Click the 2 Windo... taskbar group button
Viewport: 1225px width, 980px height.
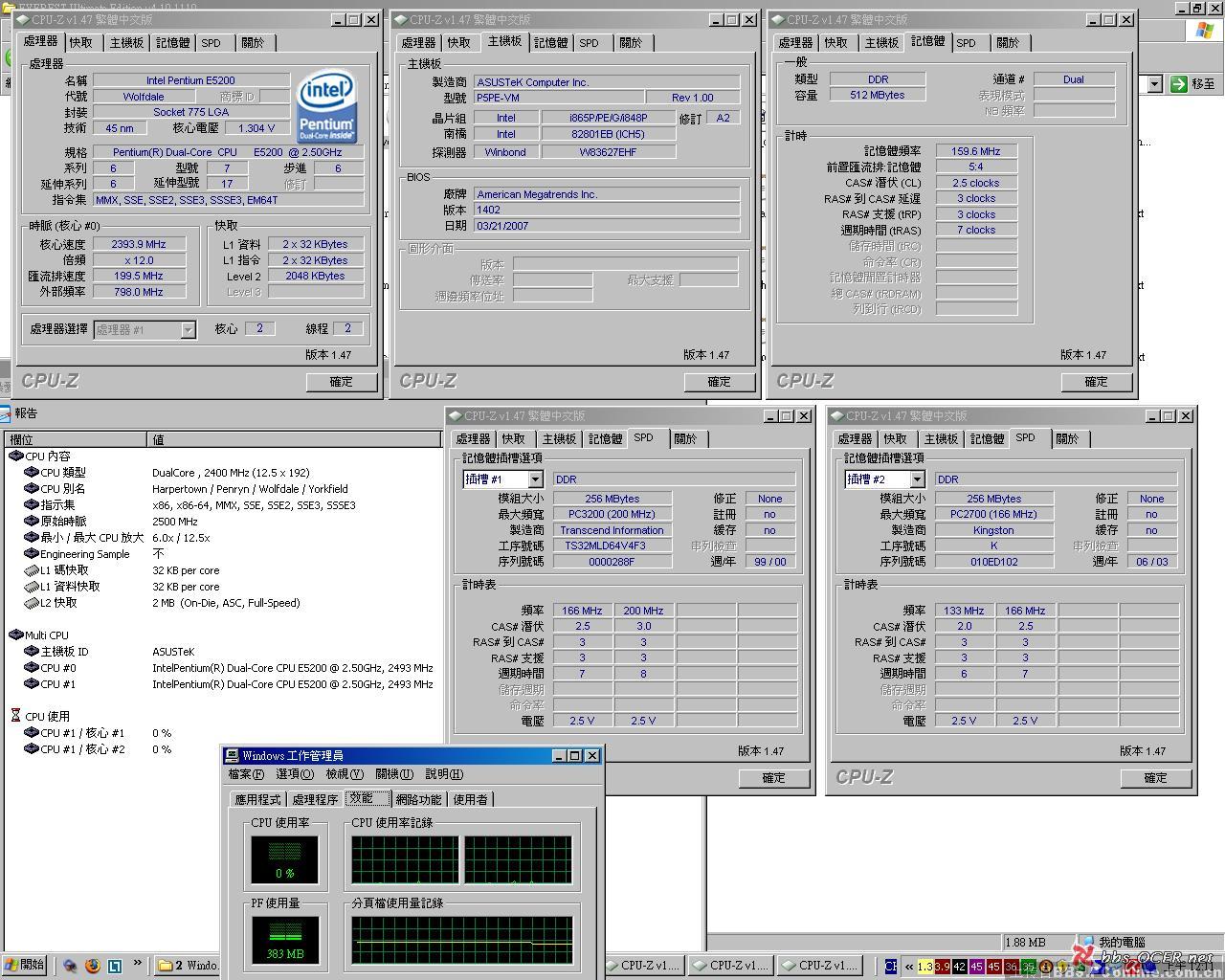pos(189,966)
